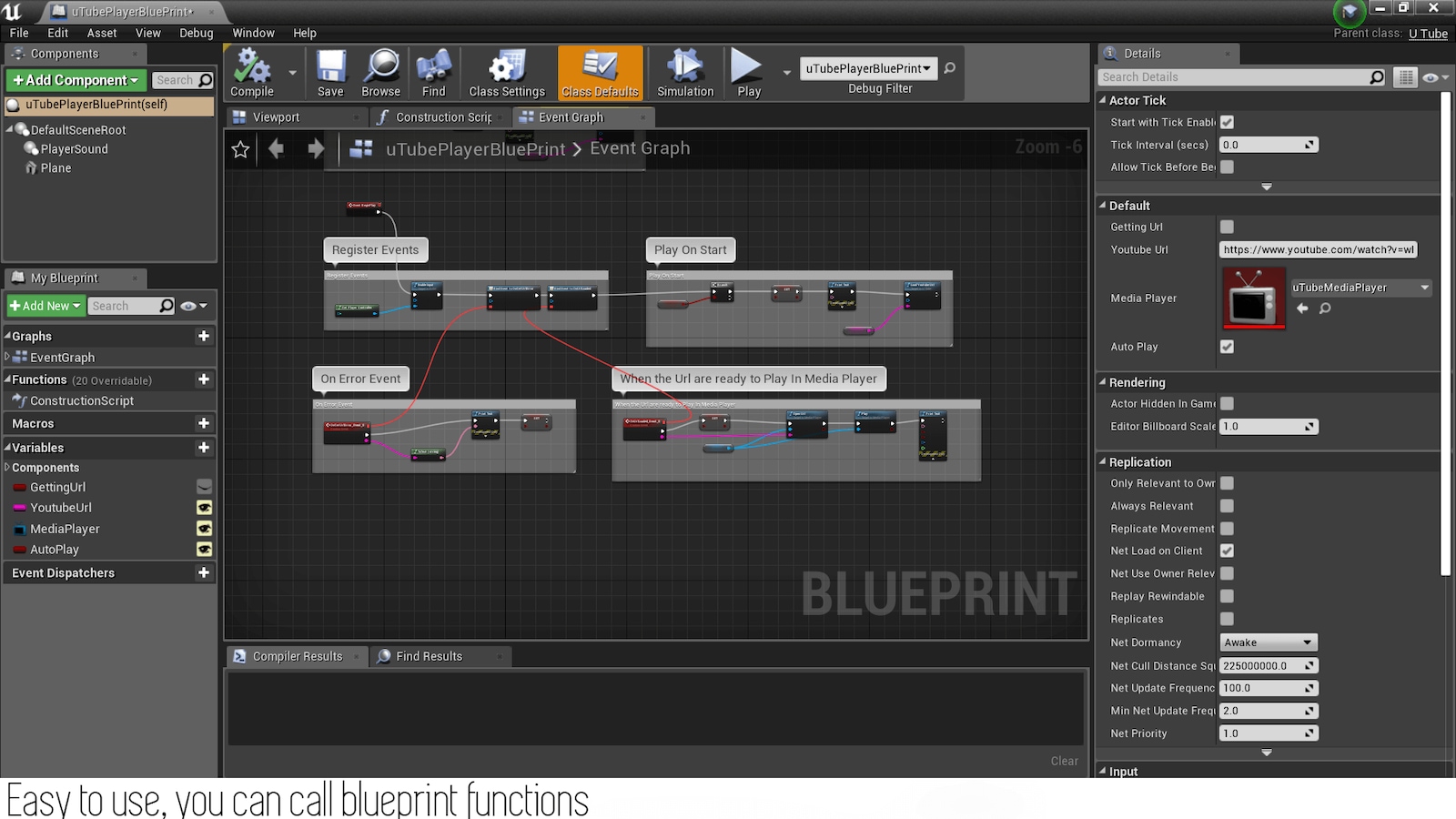The image size is (1456, 819).
Task: Select the Find icon in the toolbar
Action: [x=434, y=68]
